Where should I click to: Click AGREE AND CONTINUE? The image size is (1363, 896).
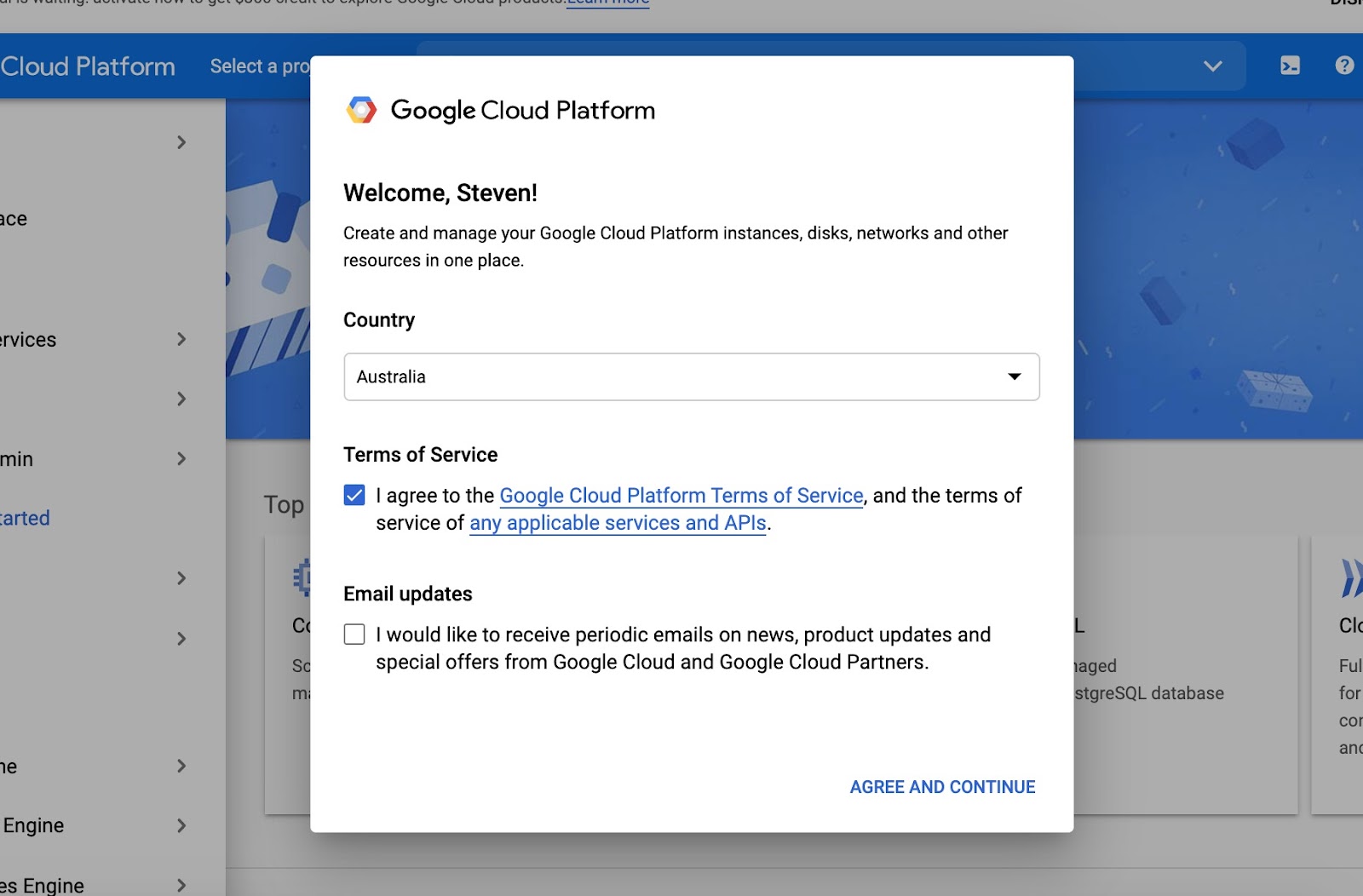tap(942, 787)
